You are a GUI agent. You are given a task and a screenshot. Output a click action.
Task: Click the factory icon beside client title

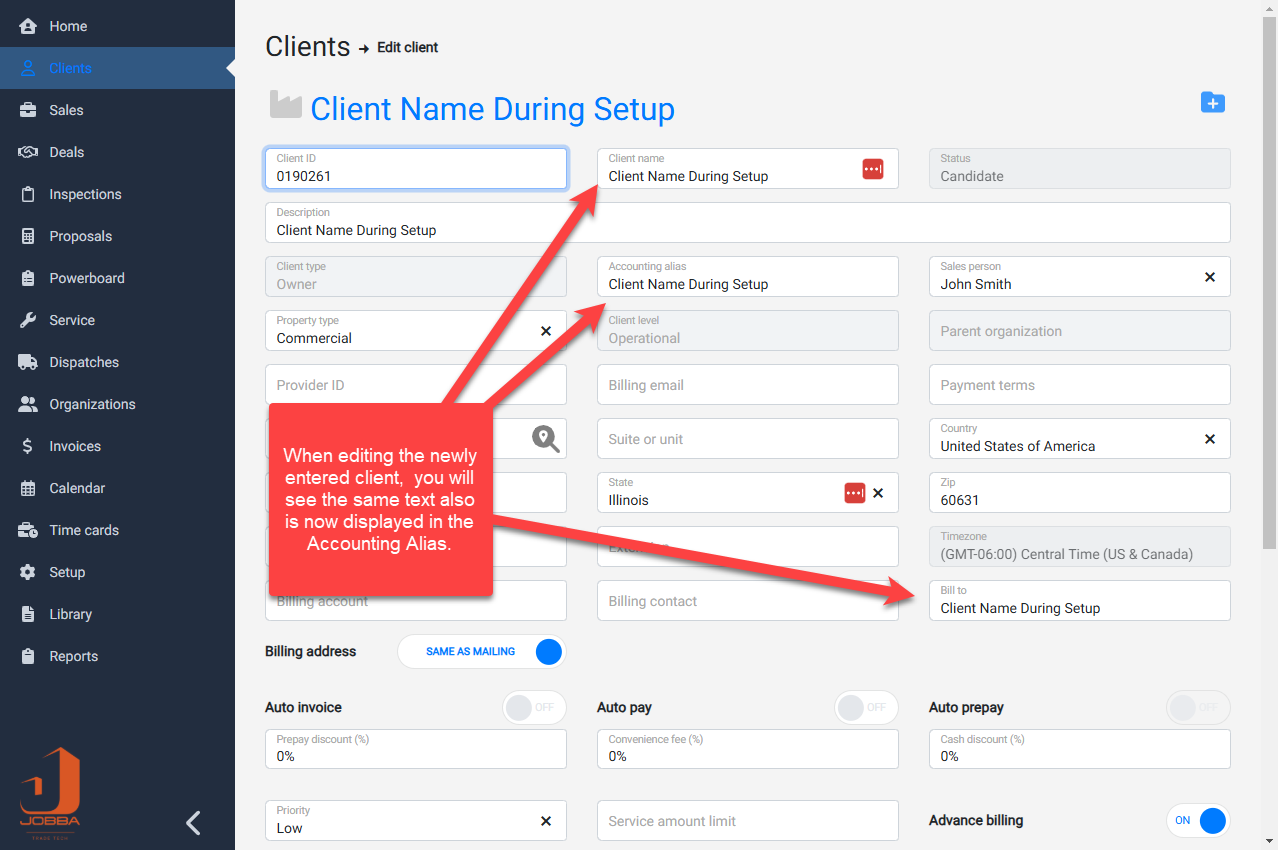click(285, 105)
